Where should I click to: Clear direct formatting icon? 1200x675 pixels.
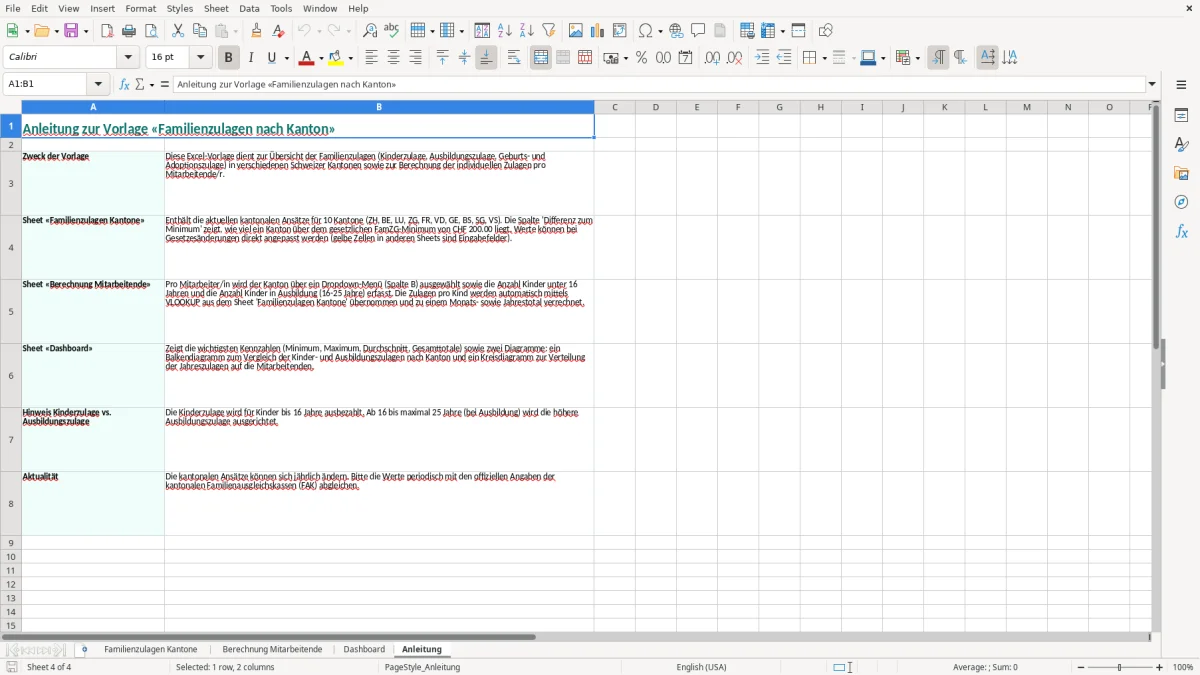(278, 31)
